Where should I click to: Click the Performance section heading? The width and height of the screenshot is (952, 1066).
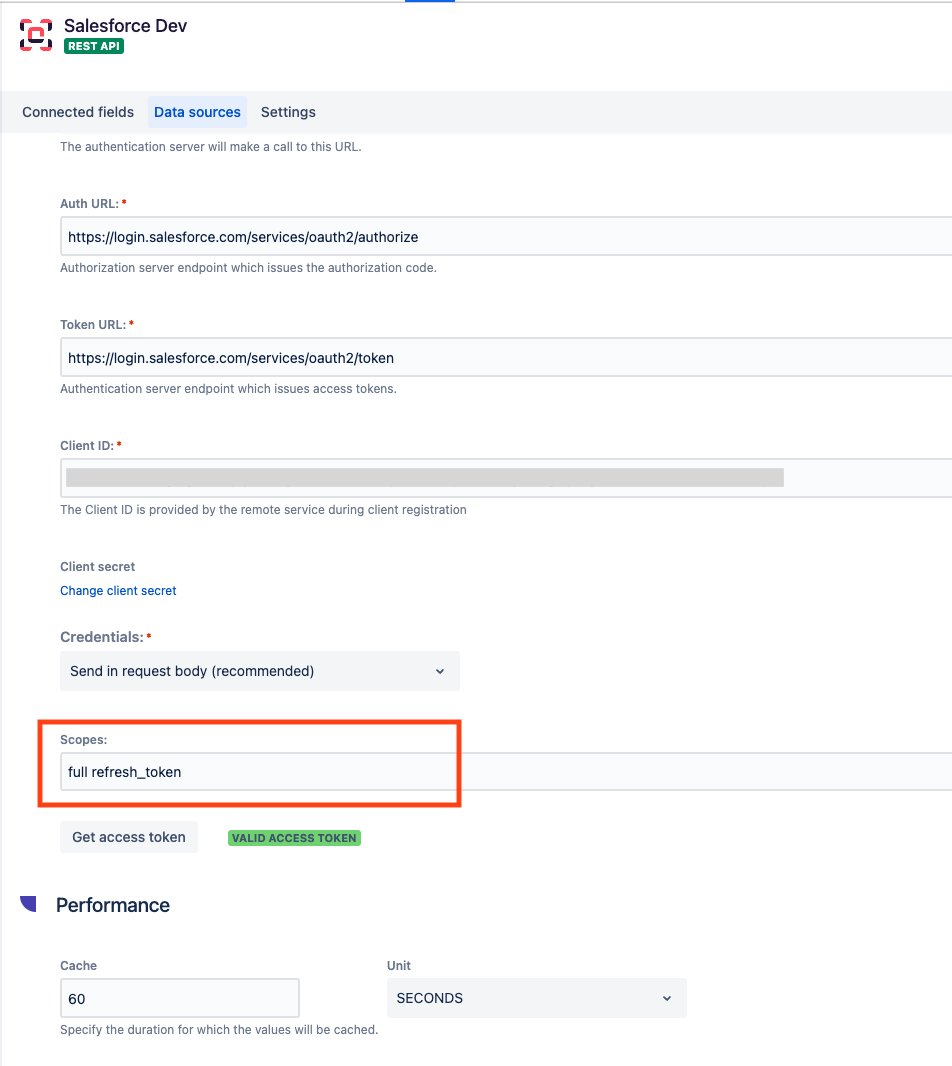click(x=113, y=905)
